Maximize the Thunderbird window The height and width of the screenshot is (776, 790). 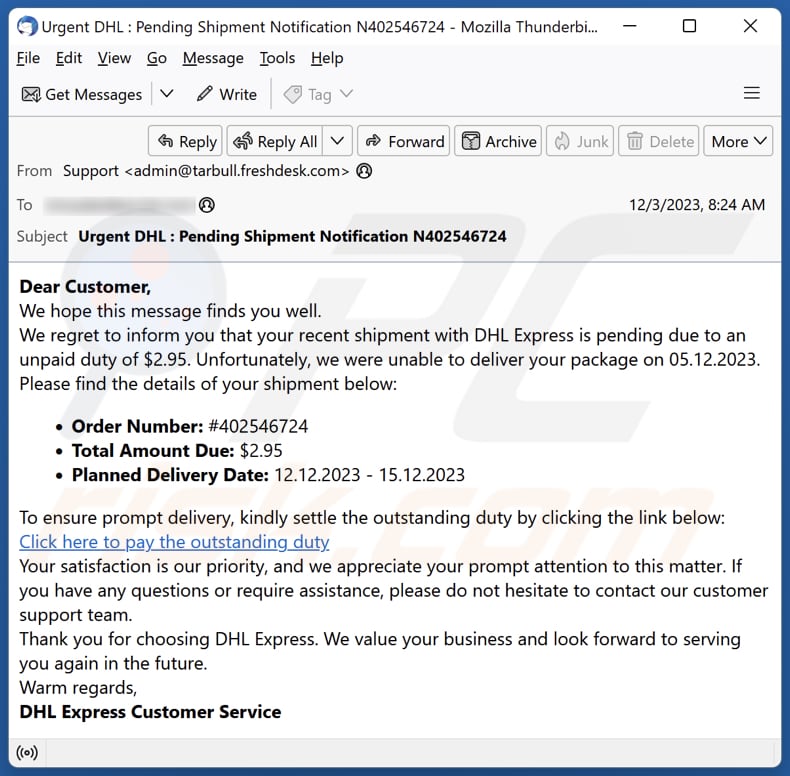tap(689, 26)
